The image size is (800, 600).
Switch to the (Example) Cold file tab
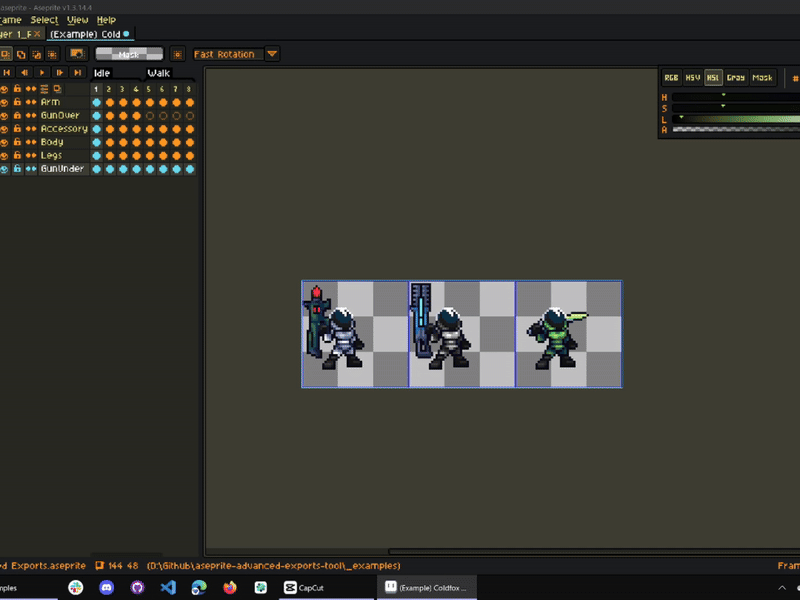click(84, 34)
